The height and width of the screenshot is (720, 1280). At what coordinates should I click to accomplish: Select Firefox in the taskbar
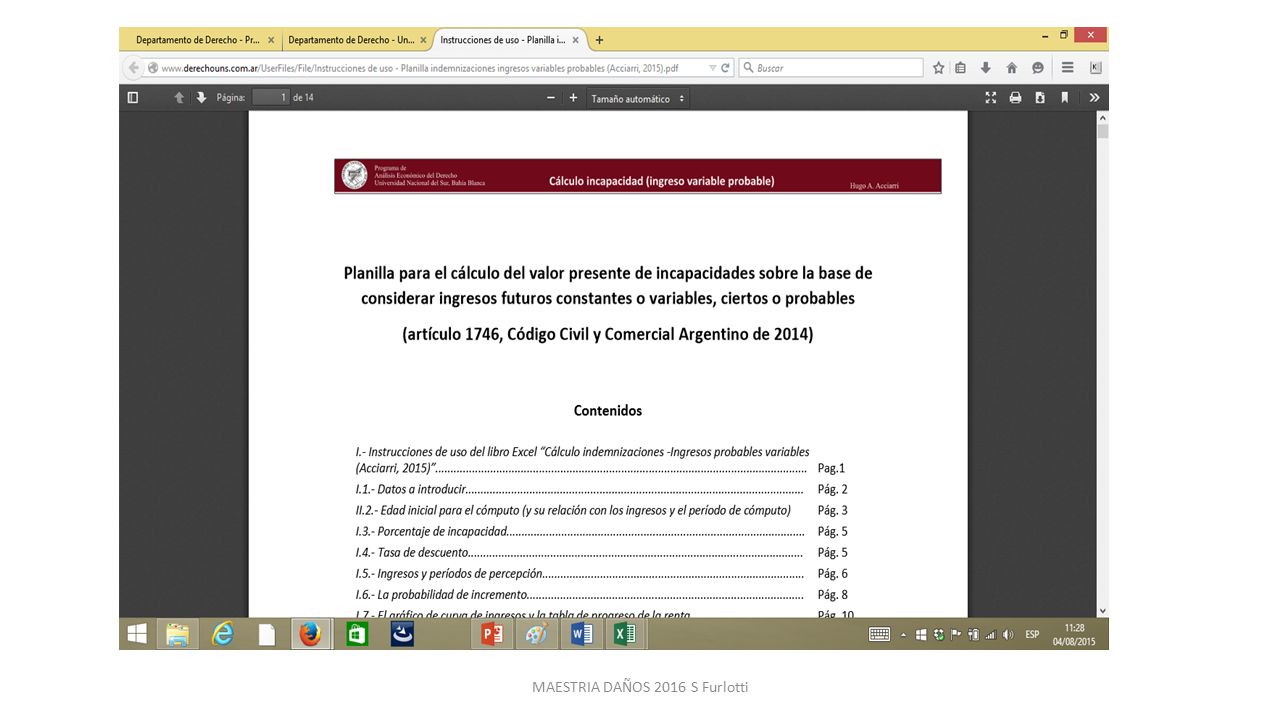310,634
